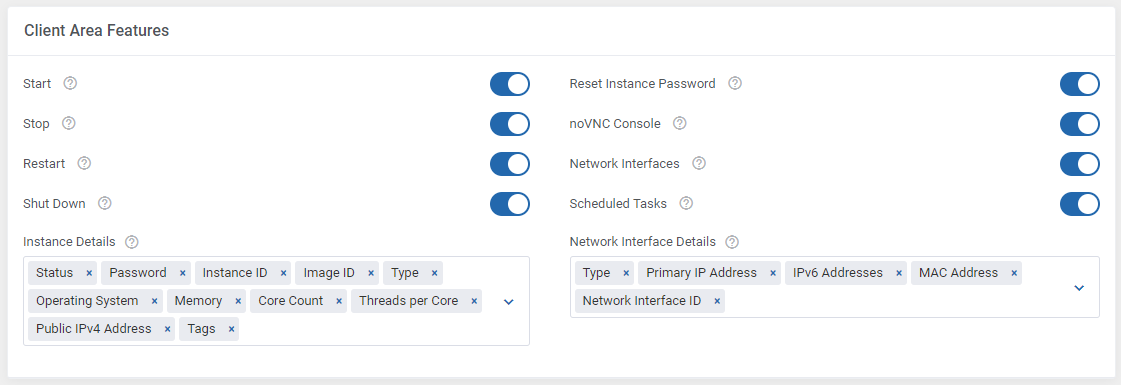Remove Type tag in Network Interface Details
1121x385 pixels.
(626, 273)
